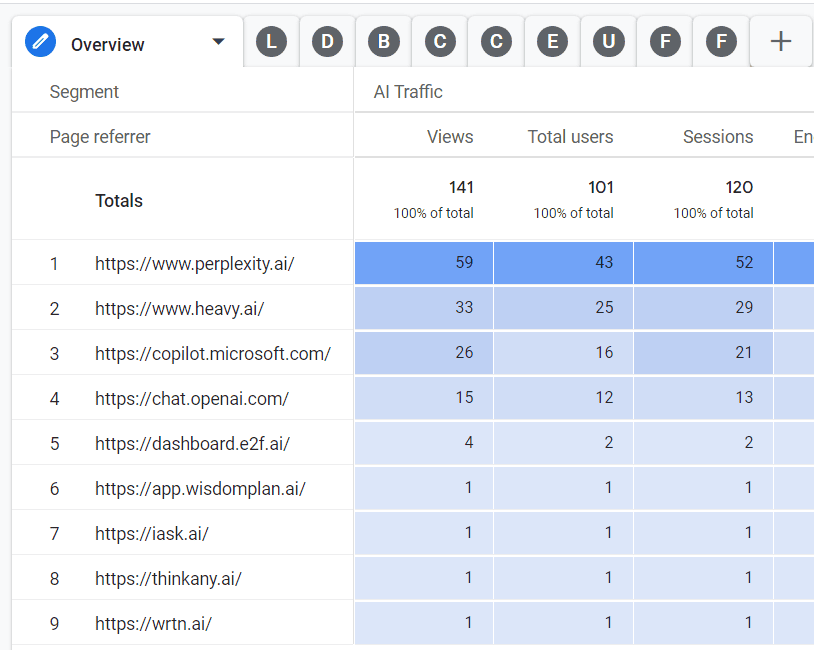The width and height of the screenshot is (814, 650).
Task: Click dashboard.e2f.ai Views cell 4
Action: [x=424, y=443]
